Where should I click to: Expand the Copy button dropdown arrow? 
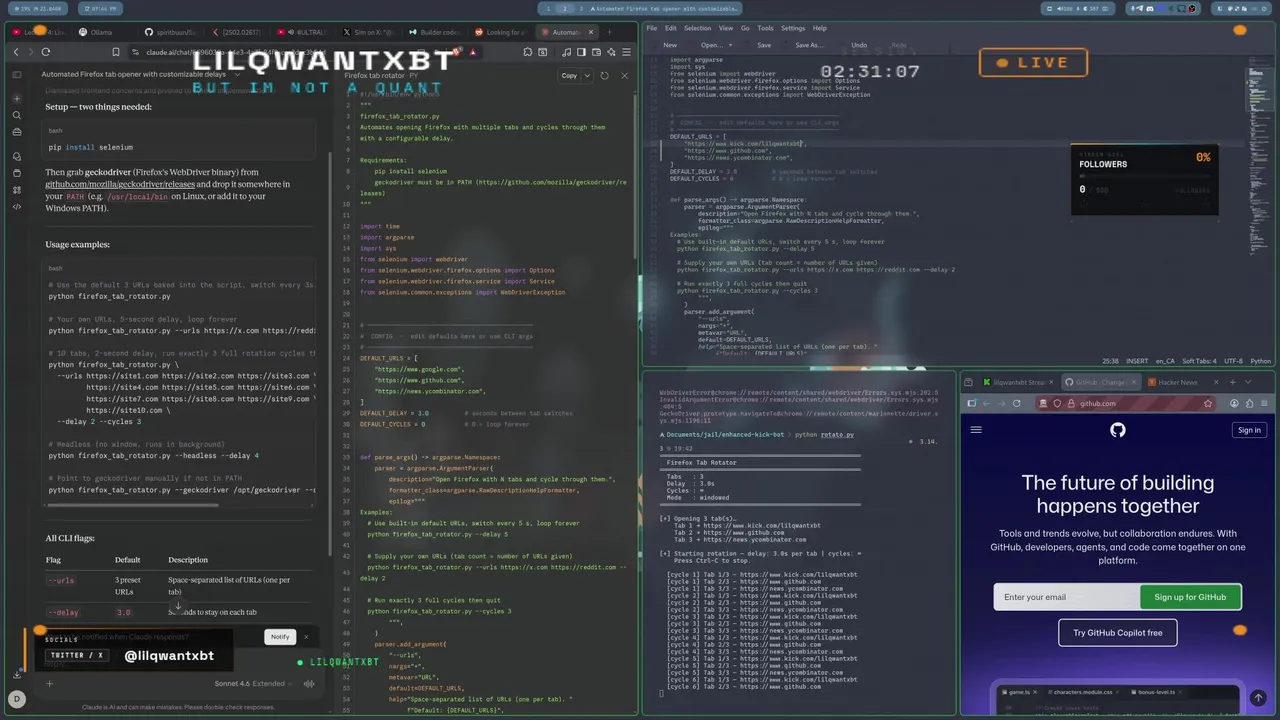point(587,75)
